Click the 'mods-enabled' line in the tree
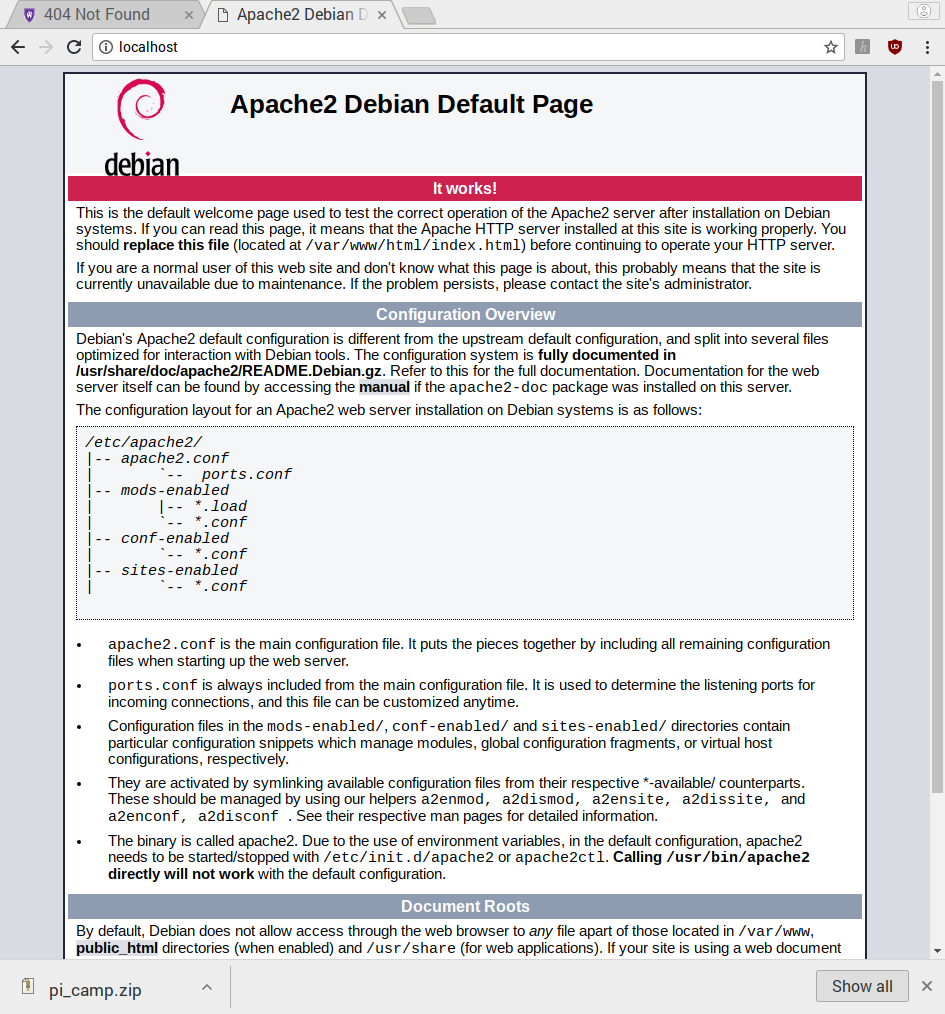Screen dimensions: 945x1014 click(175, 490)
